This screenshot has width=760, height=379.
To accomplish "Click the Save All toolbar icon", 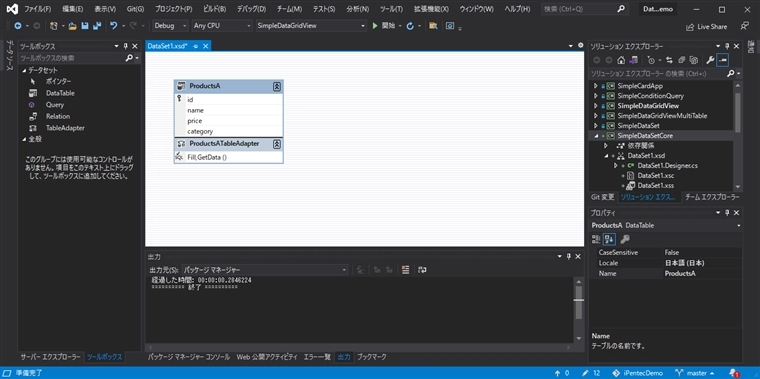I will click(x=97, y=26).
